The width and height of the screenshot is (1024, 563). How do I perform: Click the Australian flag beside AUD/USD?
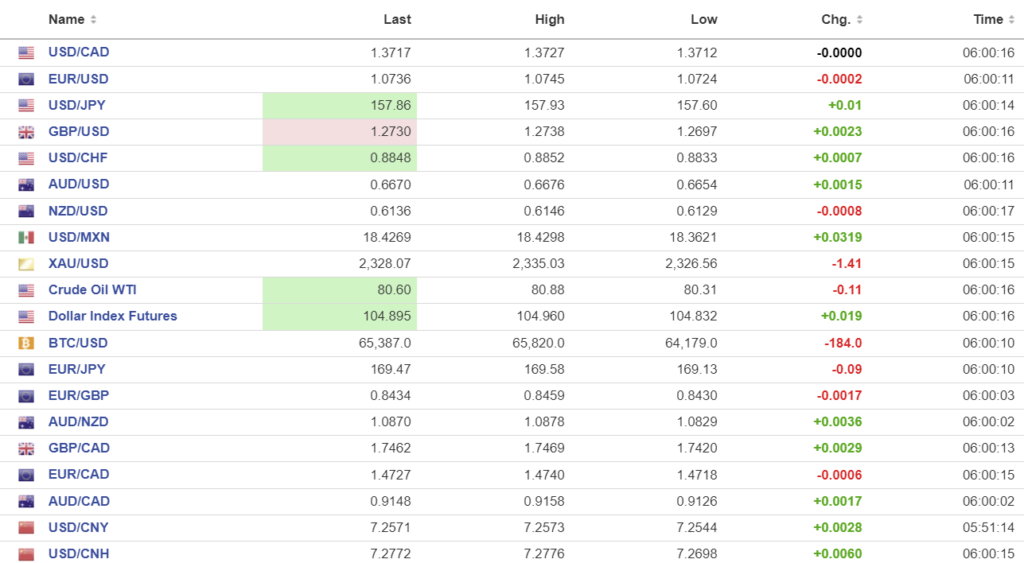tap(26, 184)
